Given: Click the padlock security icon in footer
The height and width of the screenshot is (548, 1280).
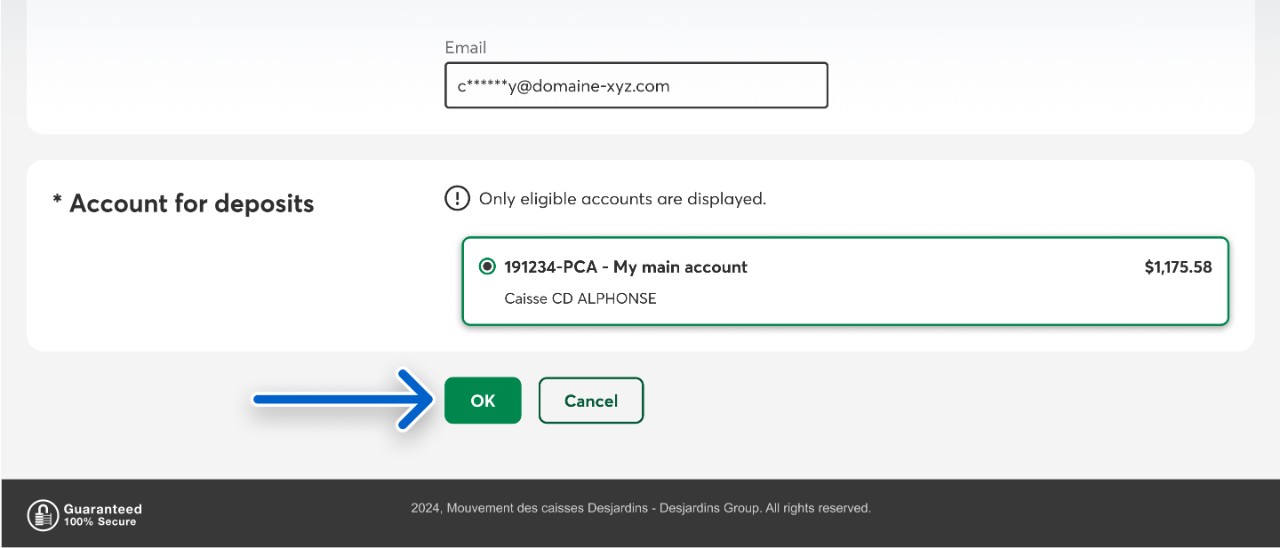Looking at the screenshot, I should coord(42,514).
